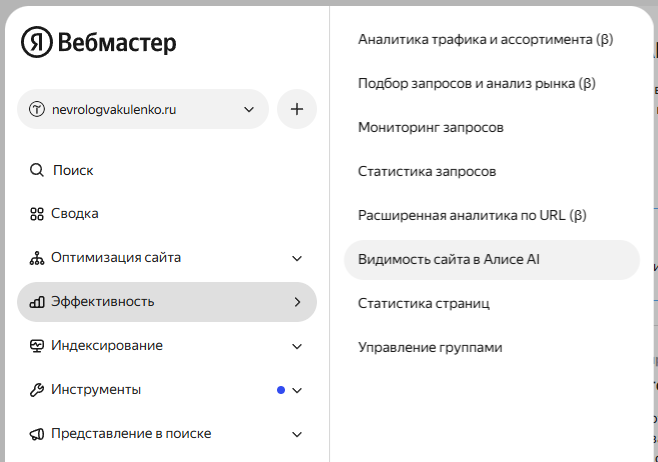Open Расширенная аналитика по URL (β)

[x=472, y=215]
